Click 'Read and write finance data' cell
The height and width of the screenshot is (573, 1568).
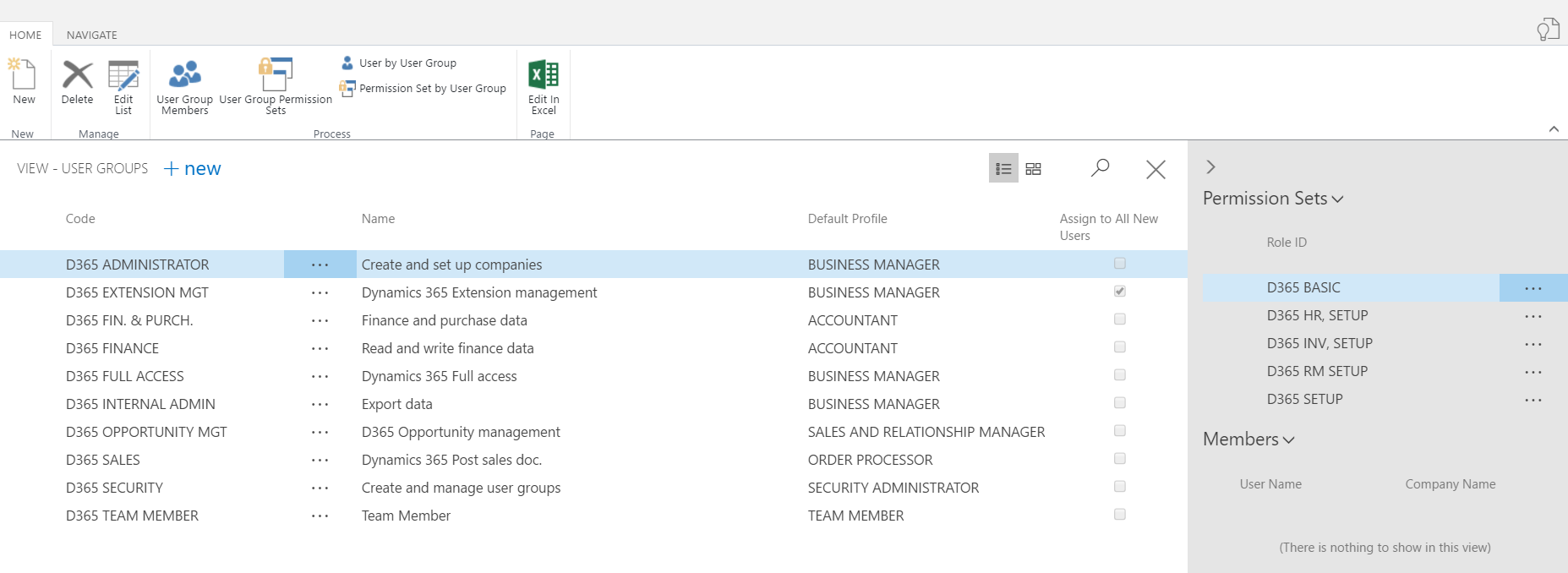click(447, 348)
